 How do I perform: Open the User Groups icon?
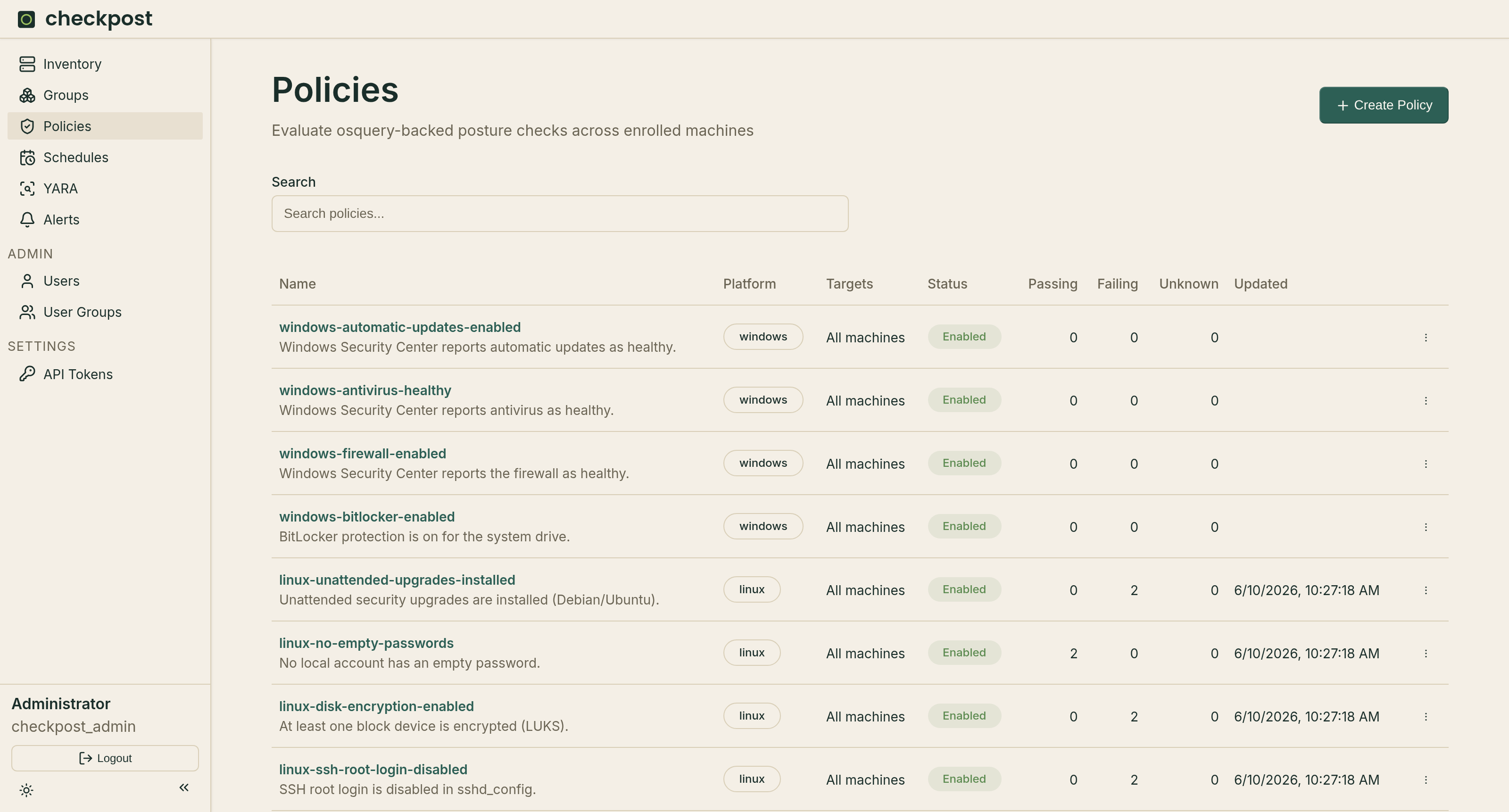[27, 312]
